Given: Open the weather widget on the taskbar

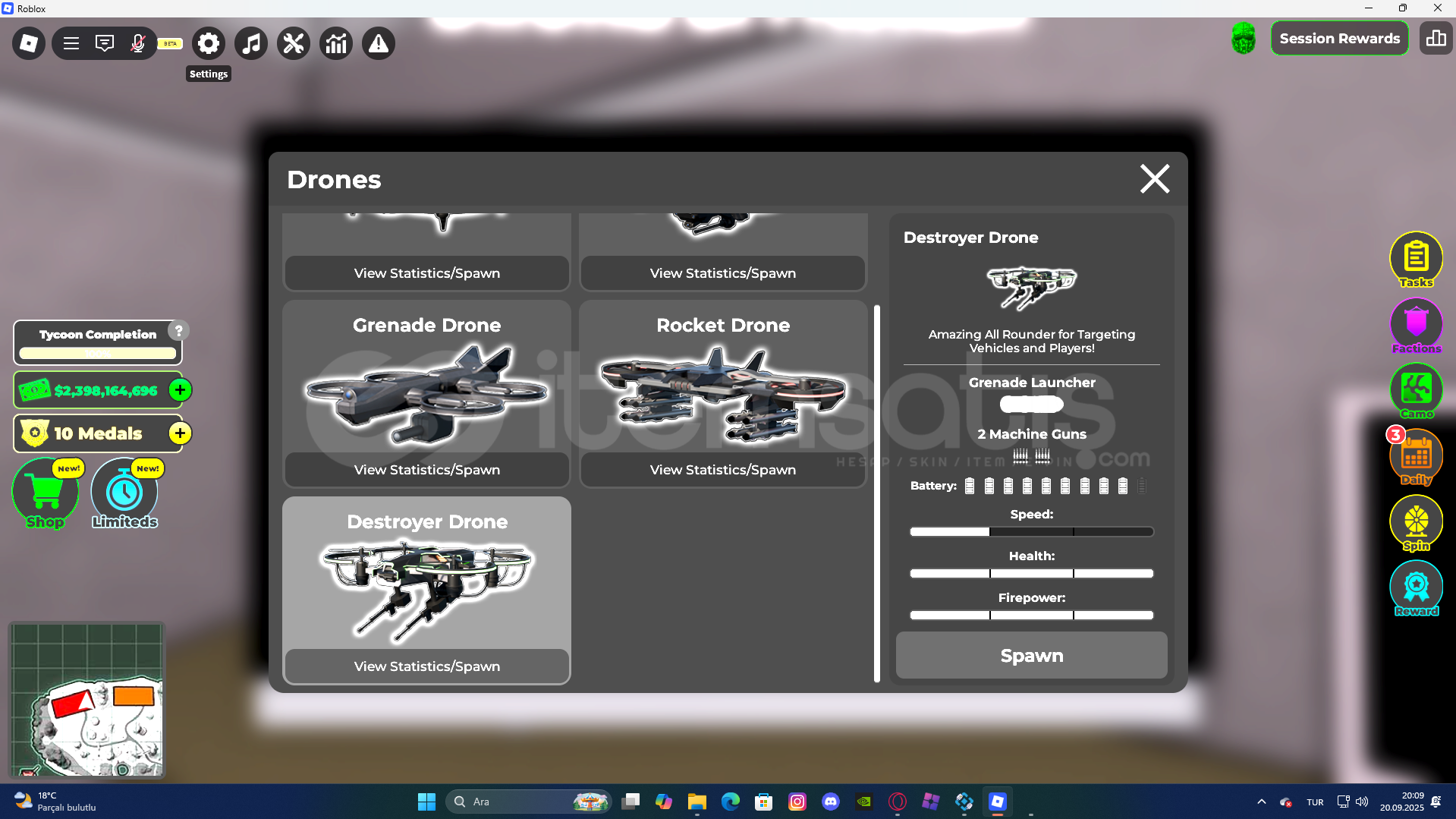Looking at the screenshot, I should point(55,802).
